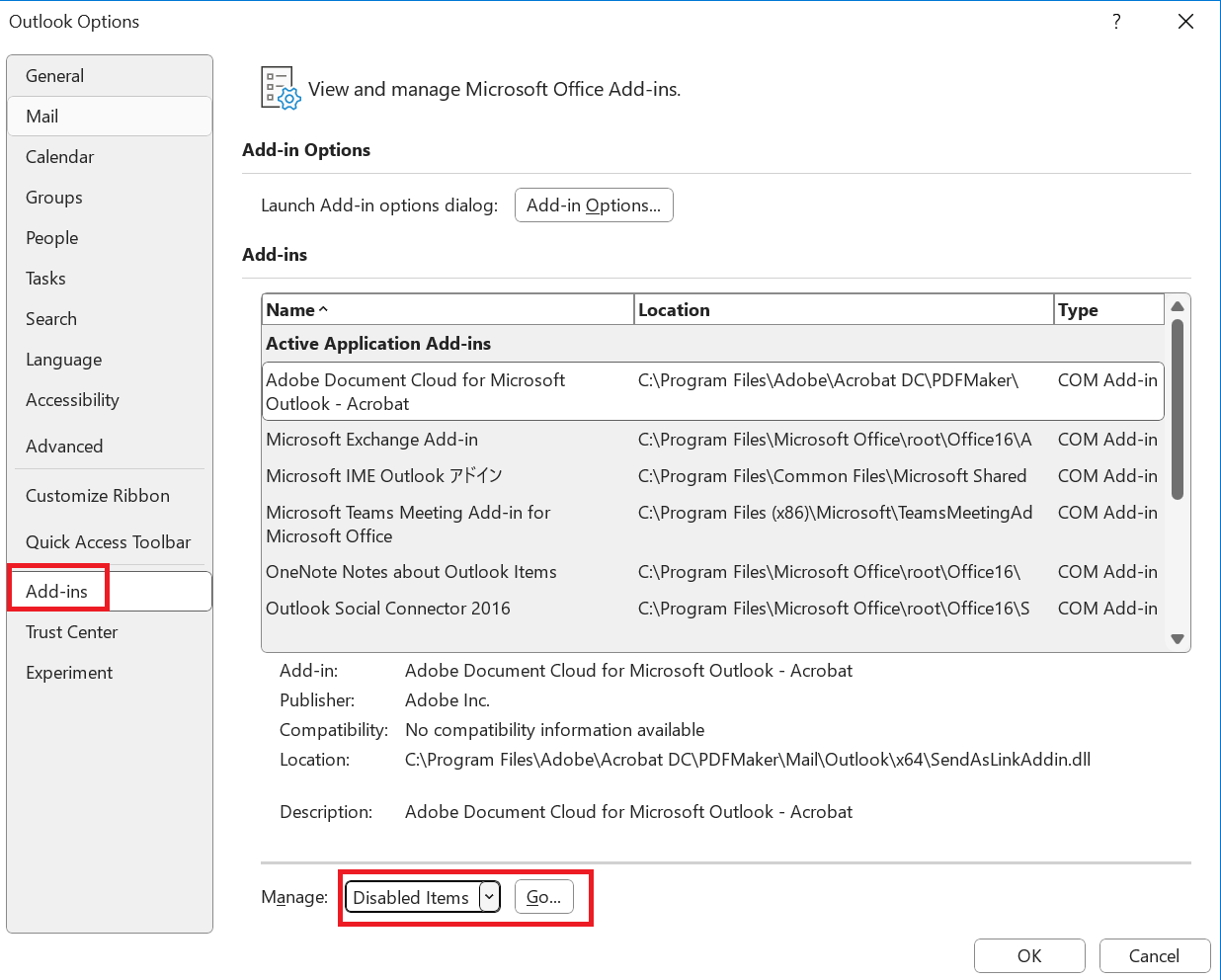Click the Go button next to Manage
The height and width of the screenshot is (980, 1221).
coord(544,897)
